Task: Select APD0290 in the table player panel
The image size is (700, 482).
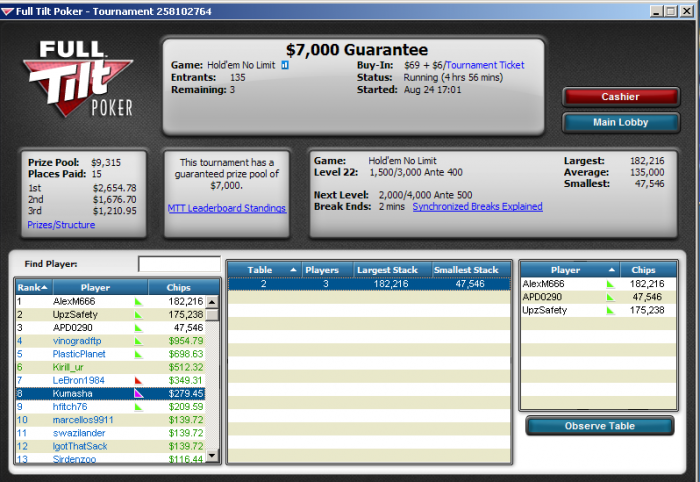Action: click(x=599, y=297)
